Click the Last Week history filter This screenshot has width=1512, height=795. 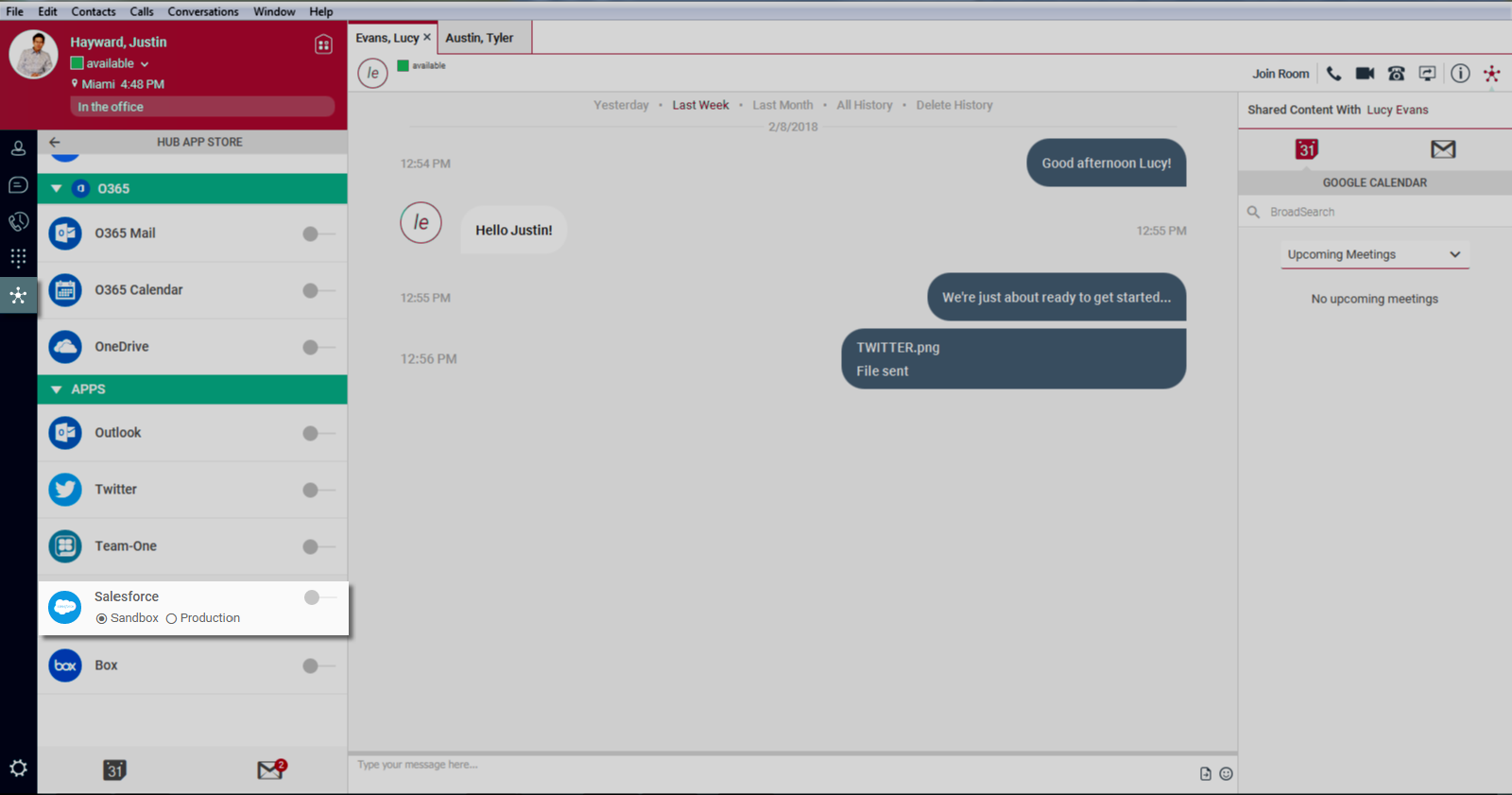pyautogui.click(x=700, y=105)
